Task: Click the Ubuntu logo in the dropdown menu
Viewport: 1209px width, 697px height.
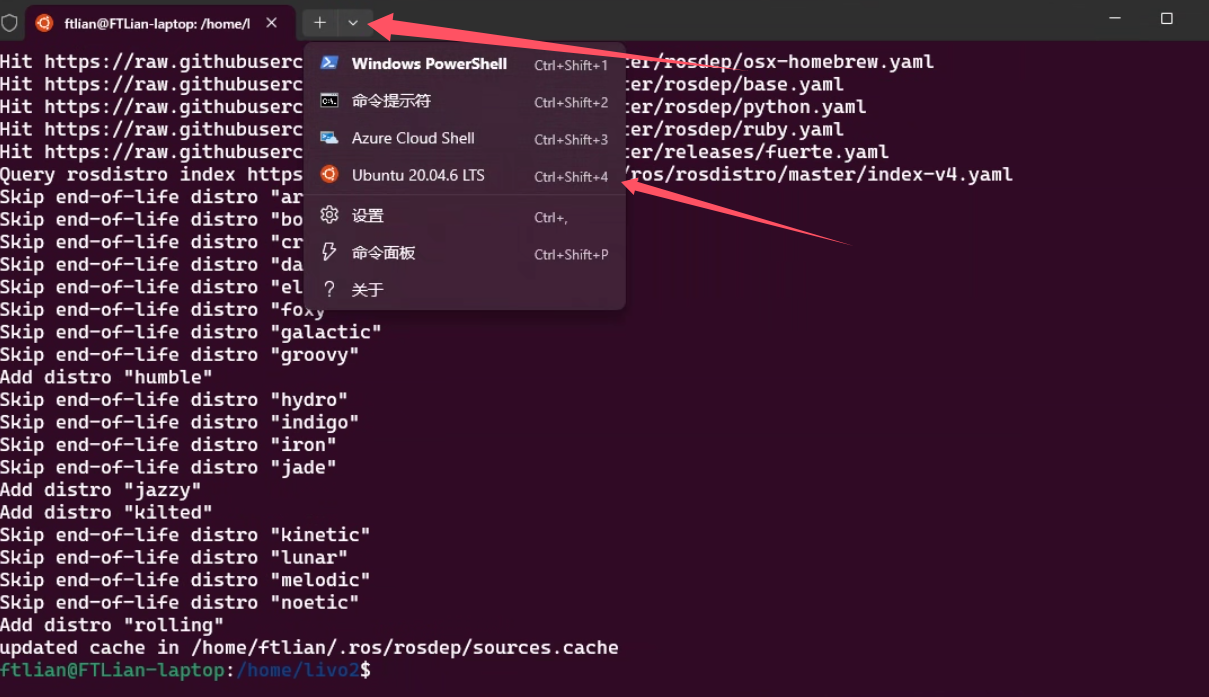Action: [329, 175]
